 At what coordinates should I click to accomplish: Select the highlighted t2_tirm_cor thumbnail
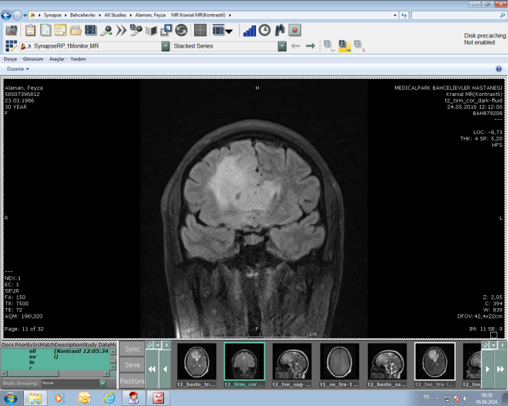(x=244, y=362)
